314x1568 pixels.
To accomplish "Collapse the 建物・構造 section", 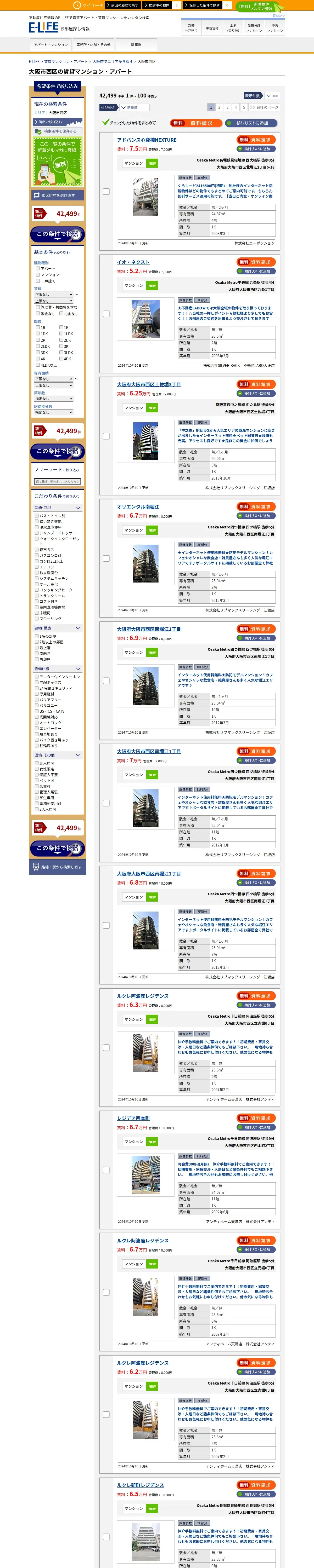I will point(57,628).
